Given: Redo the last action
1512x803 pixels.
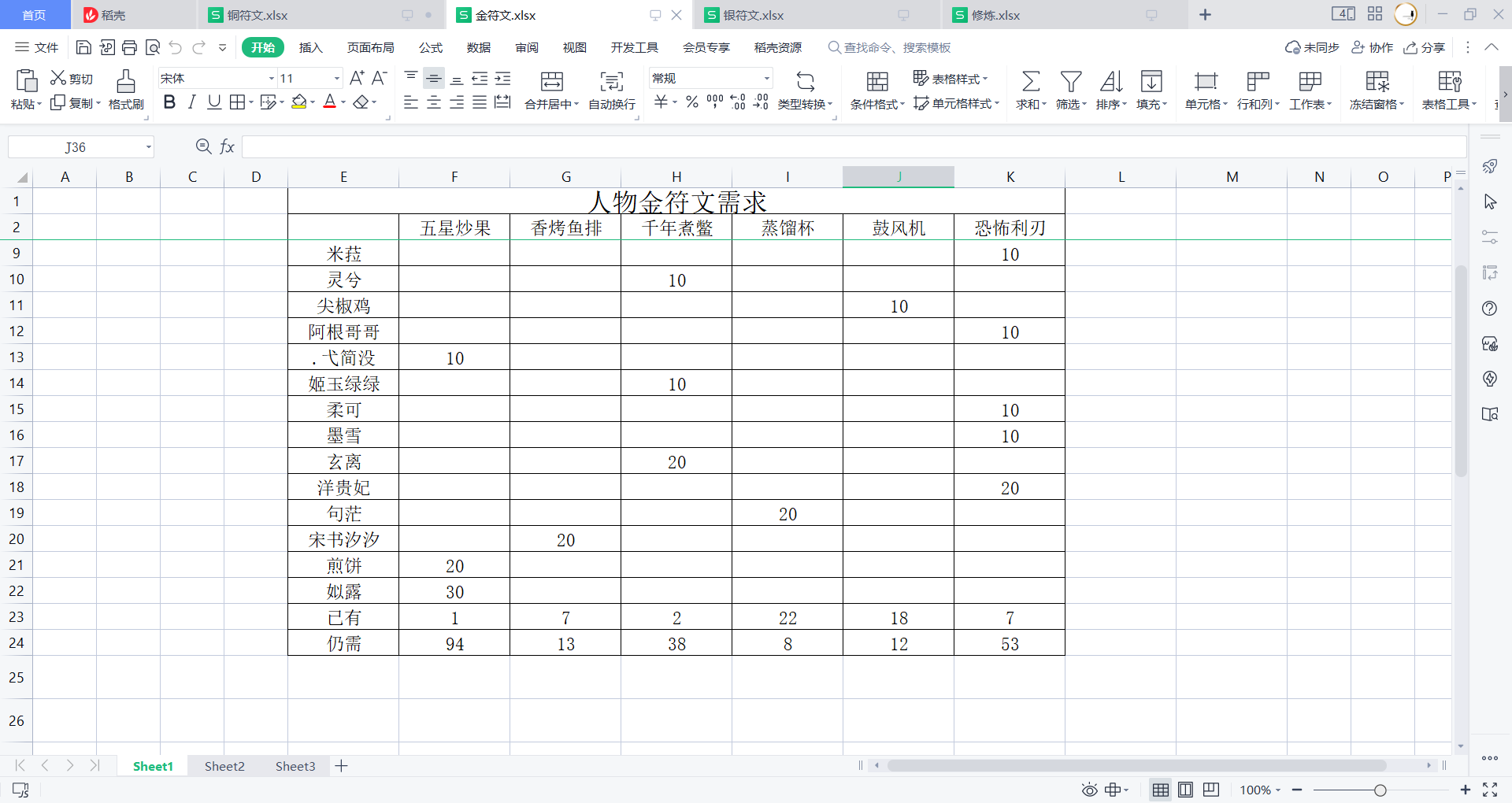Looking at the screenshot, I should pyautogui.click(x=199, y=47).
